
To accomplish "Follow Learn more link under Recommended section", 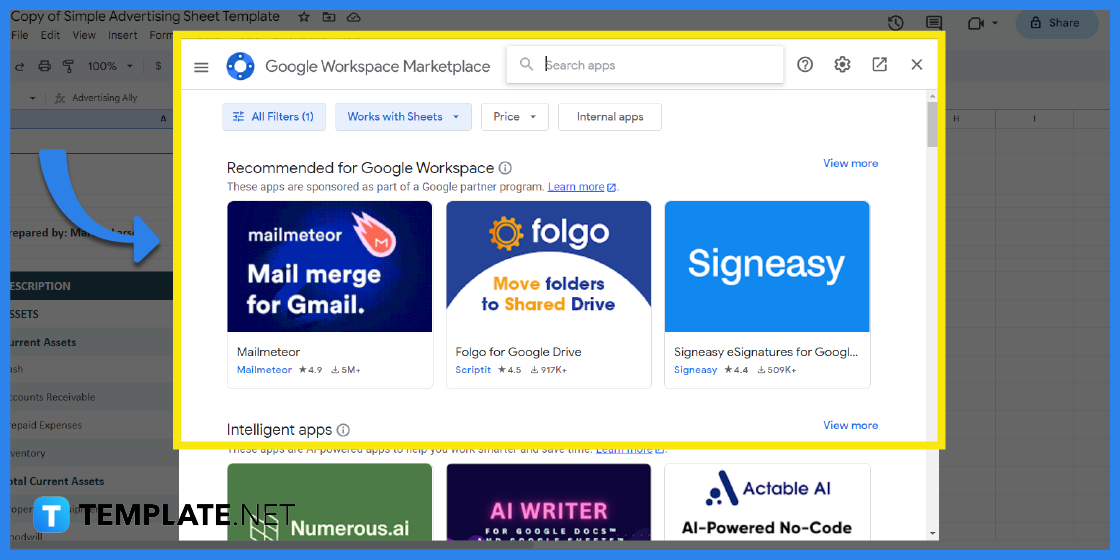I will (581, 187).
